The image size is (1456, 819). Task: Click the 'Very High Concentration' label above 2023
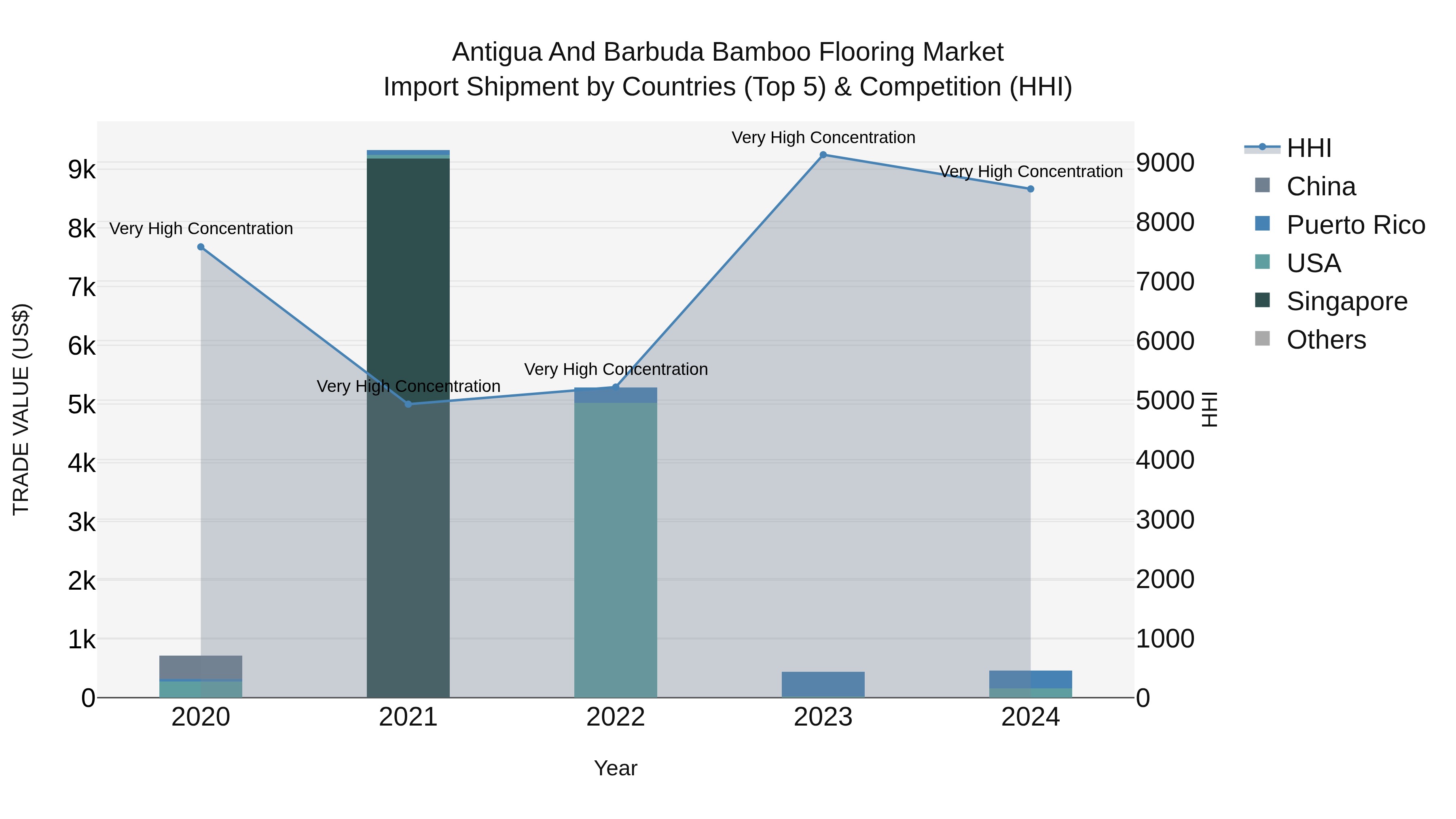tap(823, 138)
